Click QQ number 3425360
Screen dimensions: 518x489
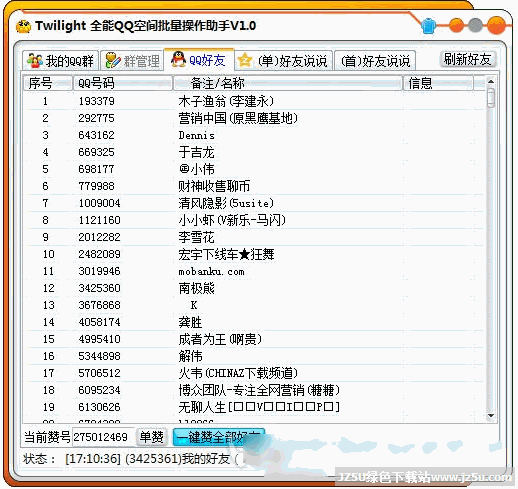[x=99, y=288]
